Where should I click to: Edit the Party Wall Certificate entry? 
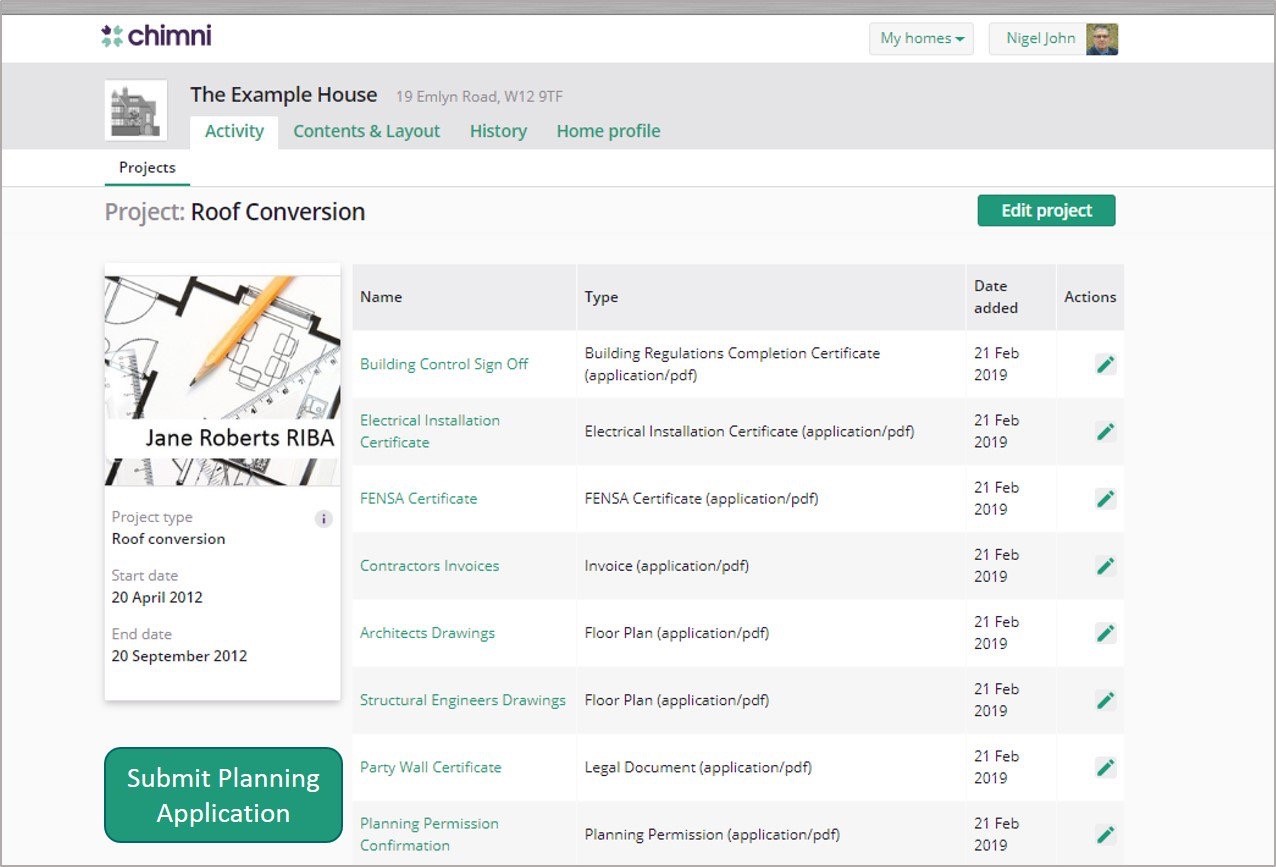(x=1105, y=767)
